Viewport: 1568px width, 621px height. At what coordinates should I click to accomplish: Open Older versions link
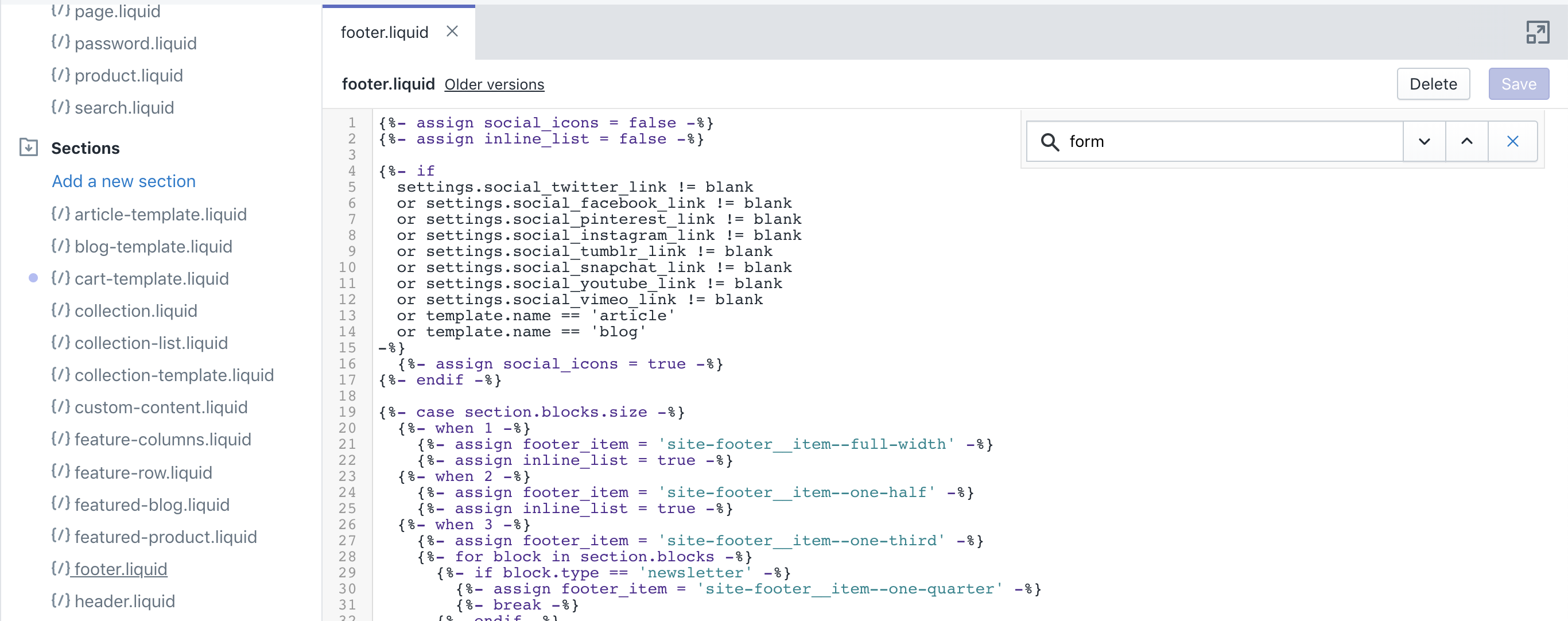(x=494, y=84)
